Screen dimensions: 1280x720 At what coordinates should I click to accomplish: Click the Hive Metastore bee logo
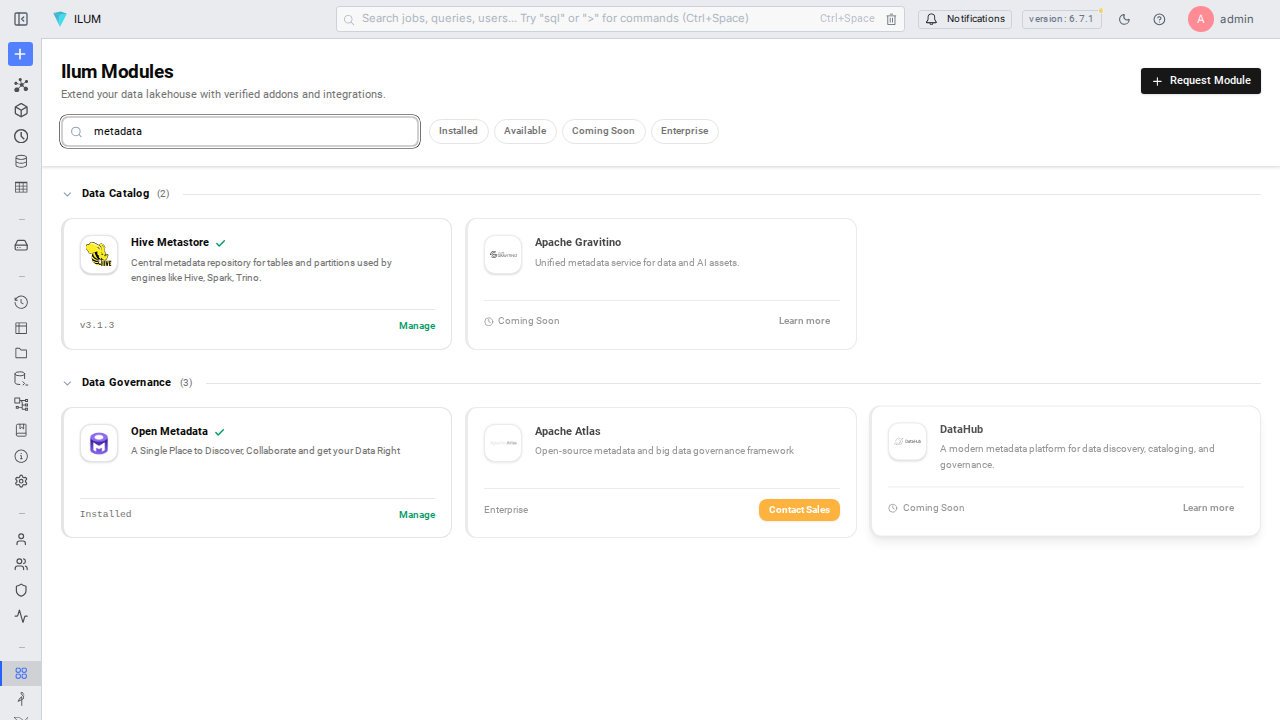pos(99,255)
